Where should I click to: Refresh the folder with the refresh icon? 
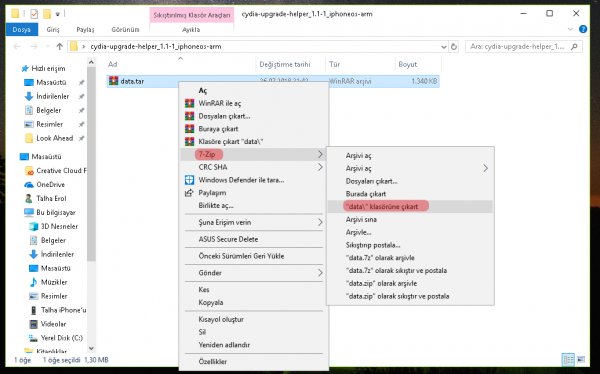[x=454, y=47]
